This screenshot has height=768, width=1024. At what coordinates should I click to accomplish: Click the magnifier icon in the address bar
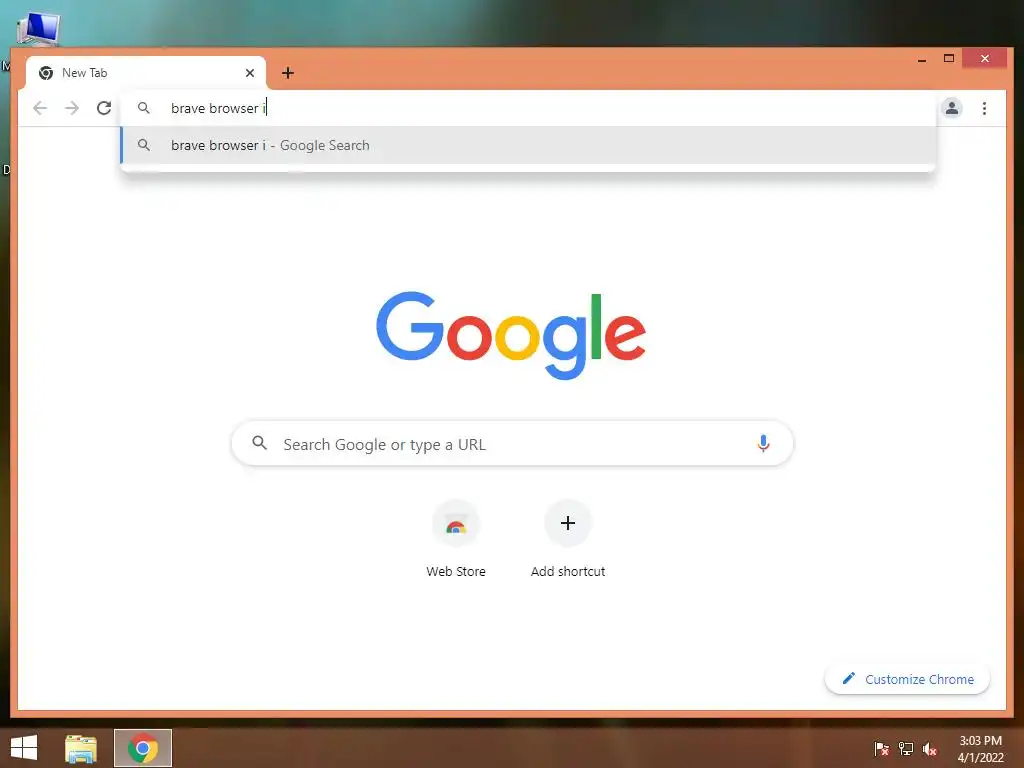[144, 108]
